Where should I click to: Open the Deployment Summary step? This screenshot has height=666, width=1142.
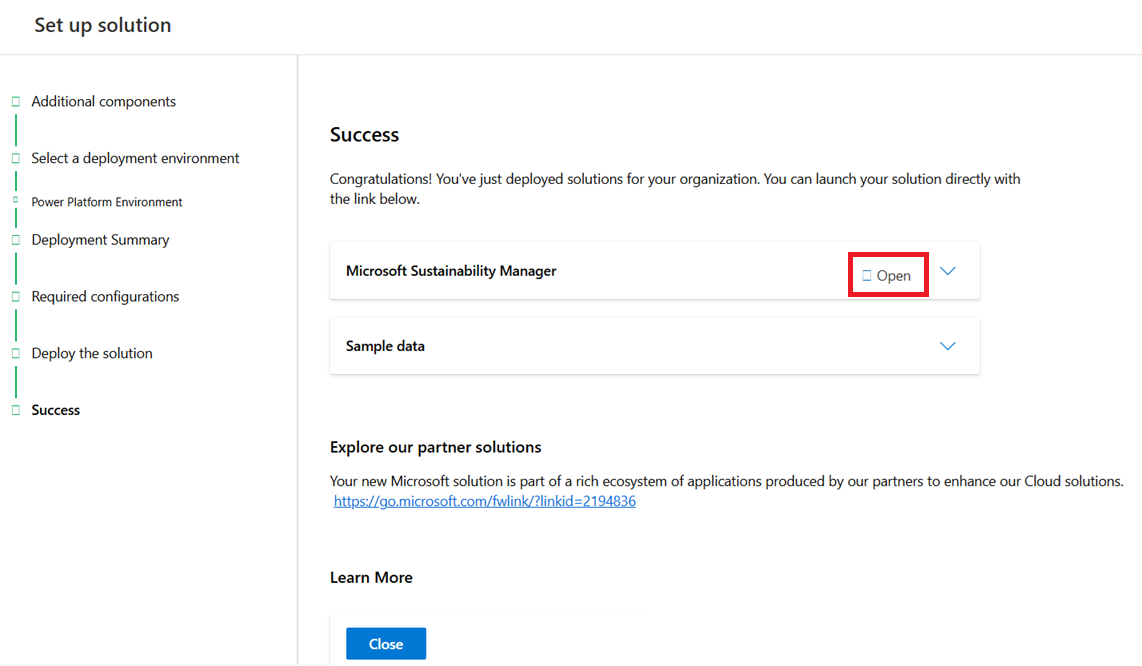[x=100, y=240]
